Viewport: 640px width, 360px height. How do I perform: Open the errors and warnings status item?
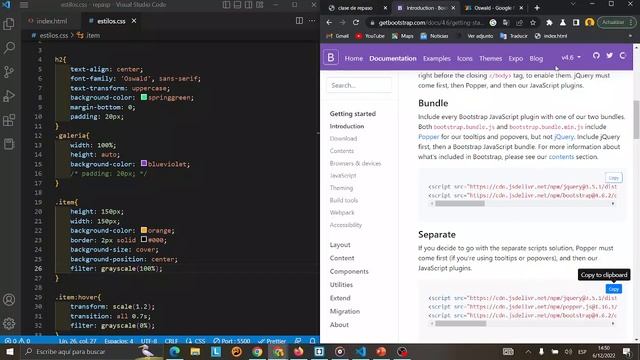point(17,341)
